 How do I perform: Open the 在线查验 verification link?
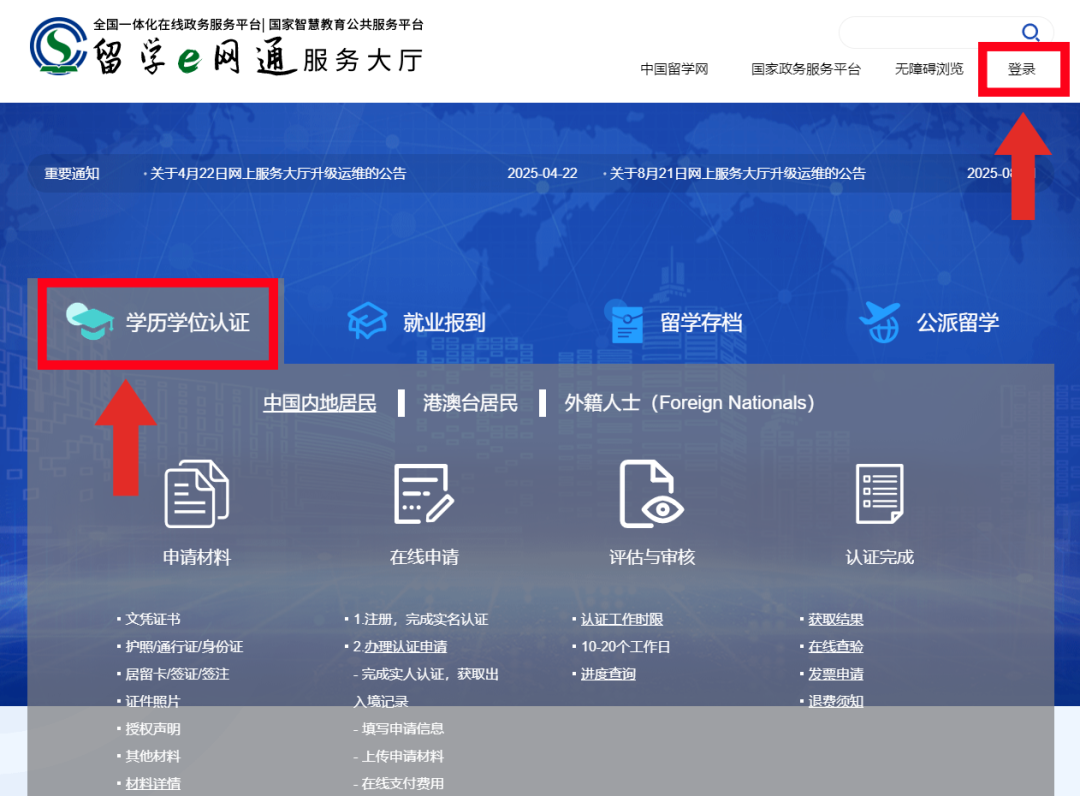tap(836, 646)
